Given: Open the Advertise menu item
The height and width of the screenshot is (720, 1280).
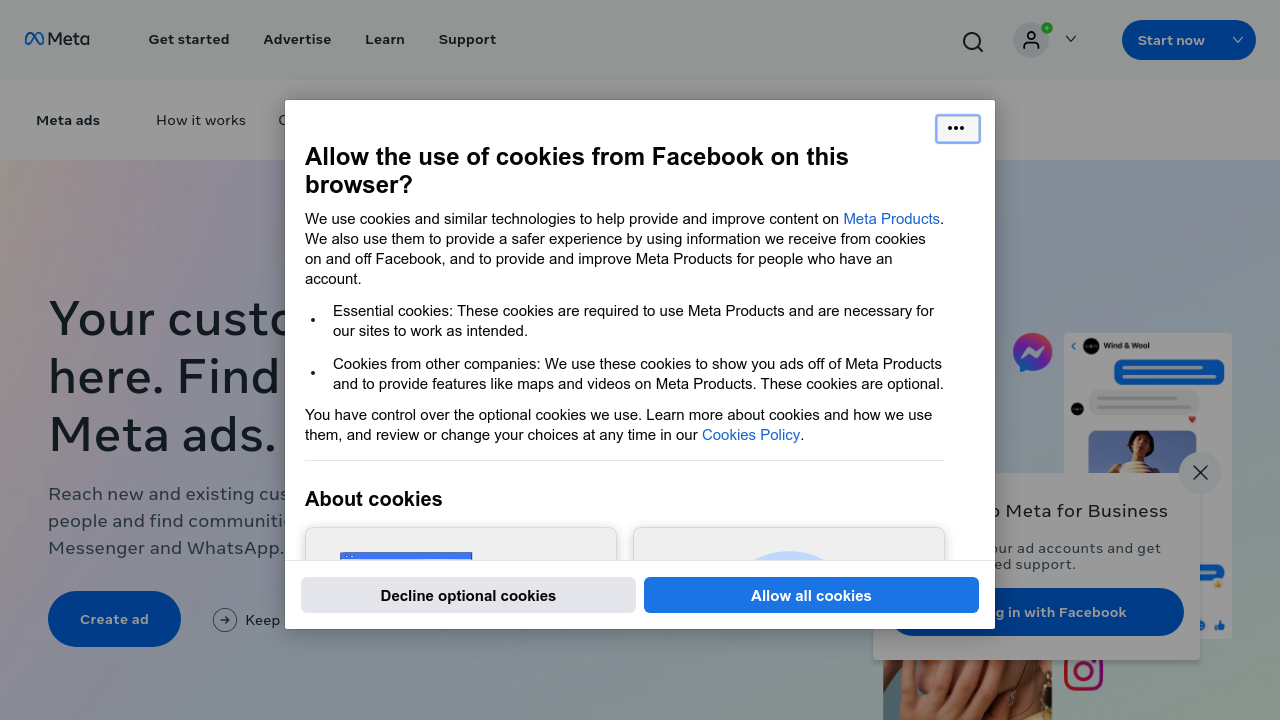Looking at the screenshot, I should coord(297,39).
